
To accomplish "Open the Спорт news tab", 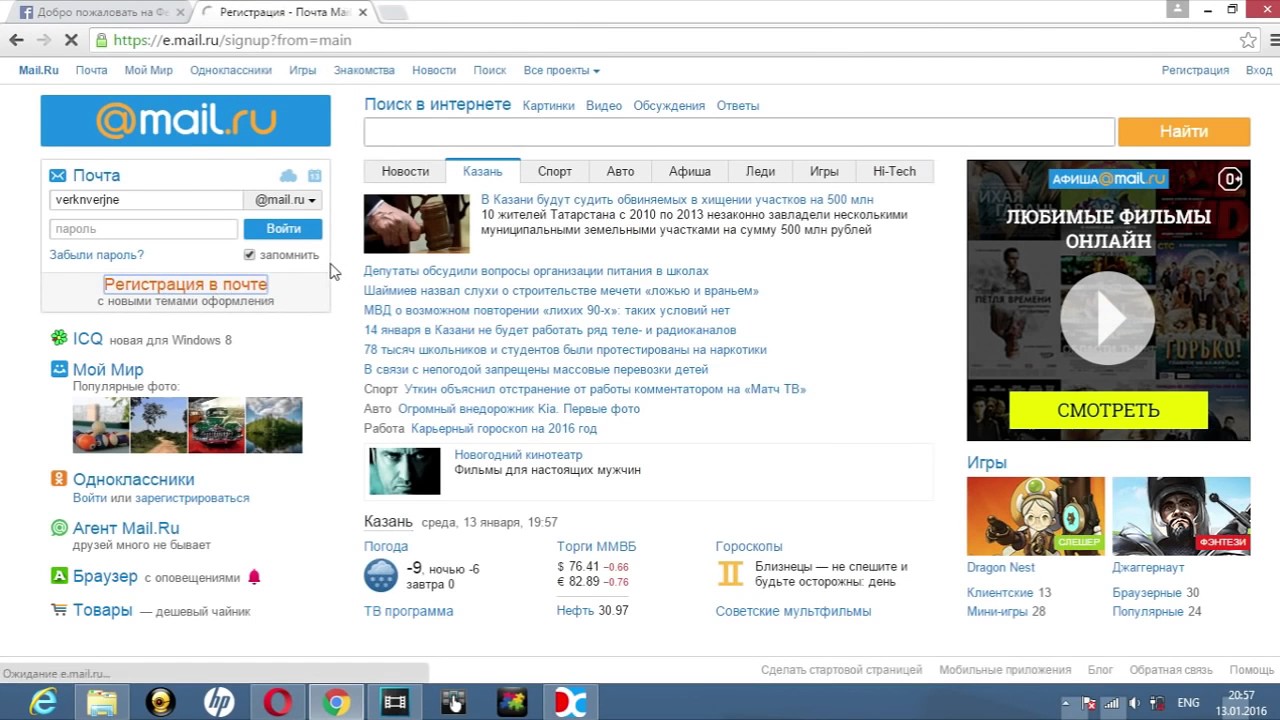I will (555, 171).
